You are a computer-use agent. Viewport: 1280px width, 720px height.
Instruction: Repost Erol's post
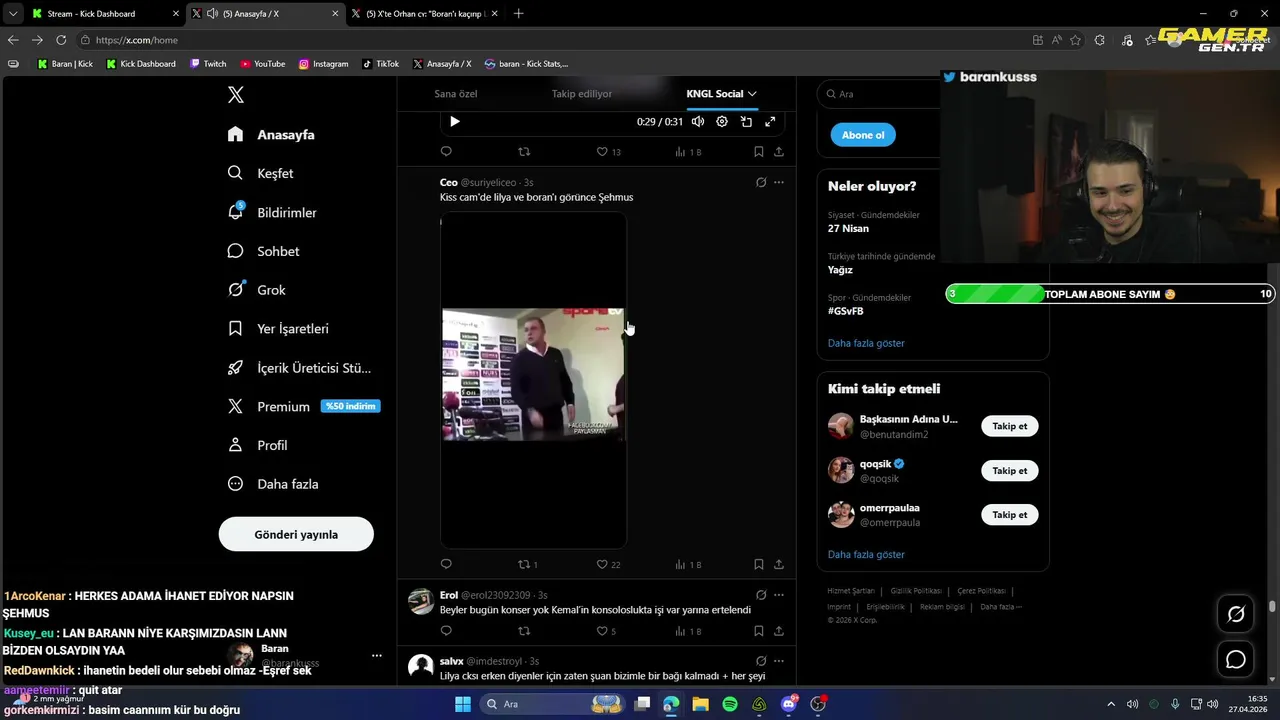click(523, 631)
